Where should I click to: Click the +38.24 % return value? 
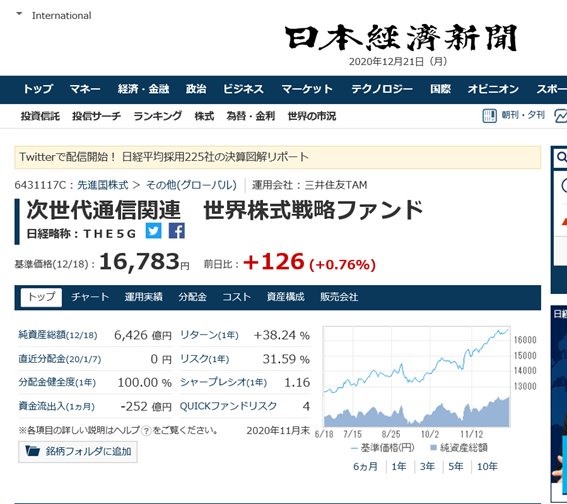[282, 335]
